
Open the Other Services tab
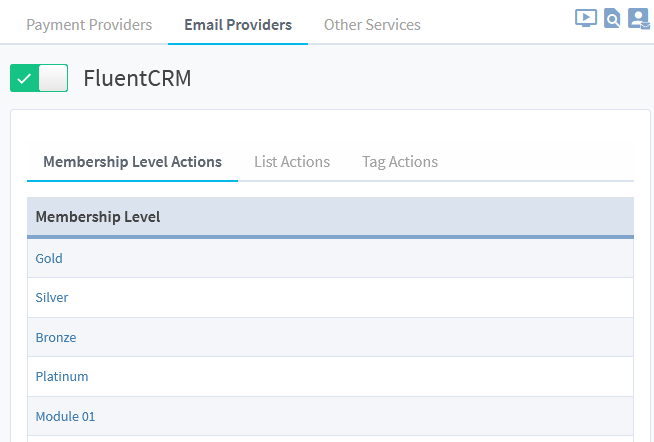[372, 24]
